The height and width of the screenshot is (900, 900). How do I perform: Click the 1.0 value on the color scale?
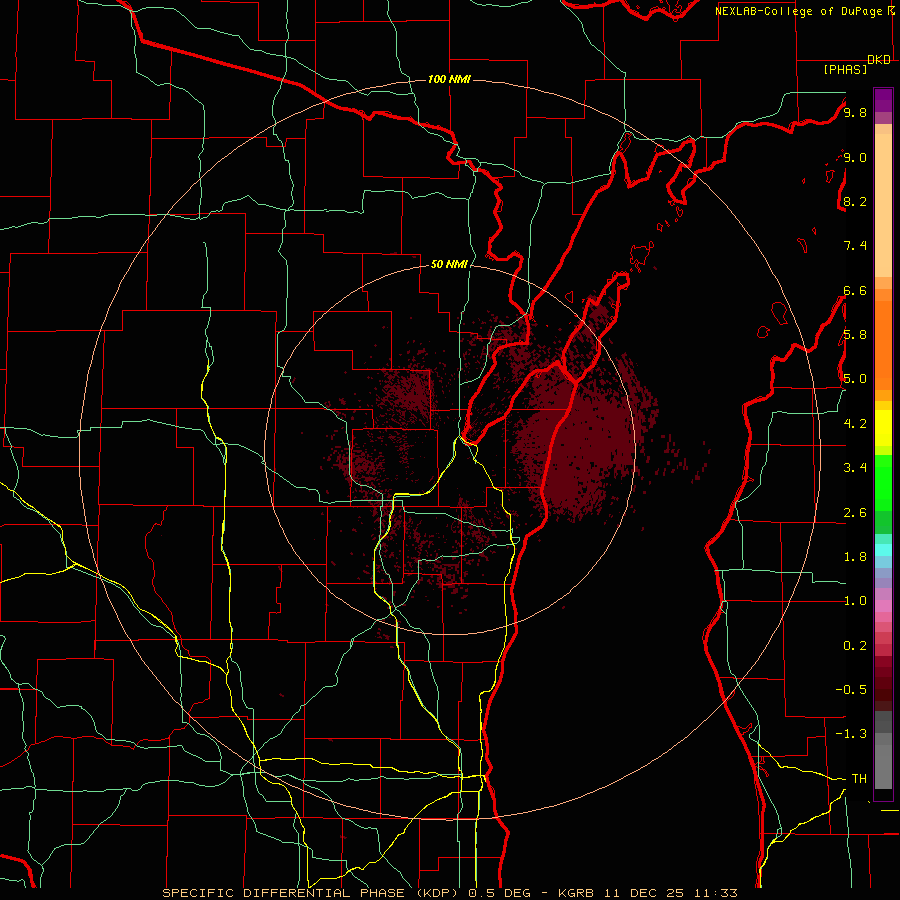[x=855, y=601]
